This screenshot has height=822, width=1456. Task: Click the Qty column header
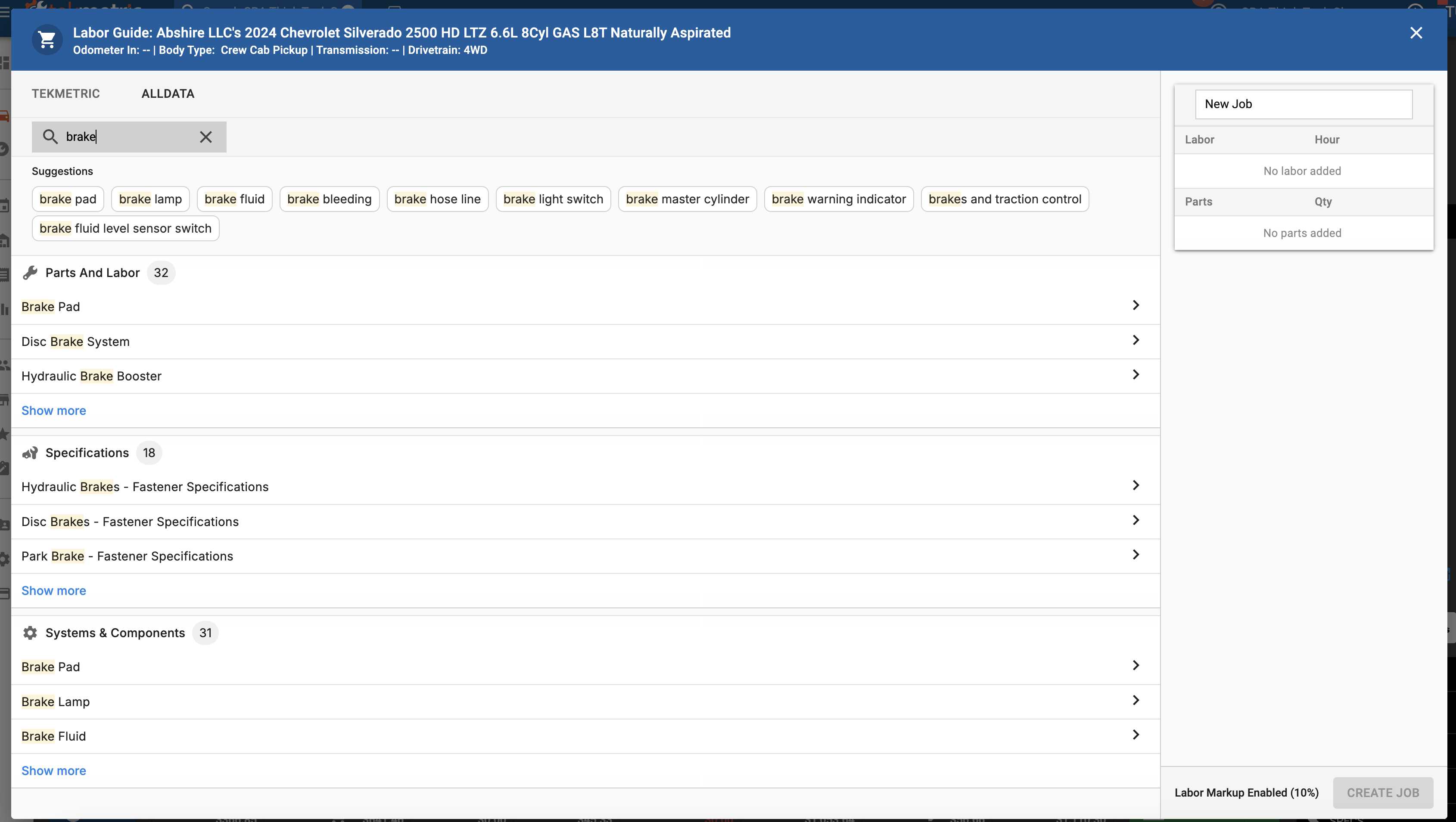(x=1323, y=202)
